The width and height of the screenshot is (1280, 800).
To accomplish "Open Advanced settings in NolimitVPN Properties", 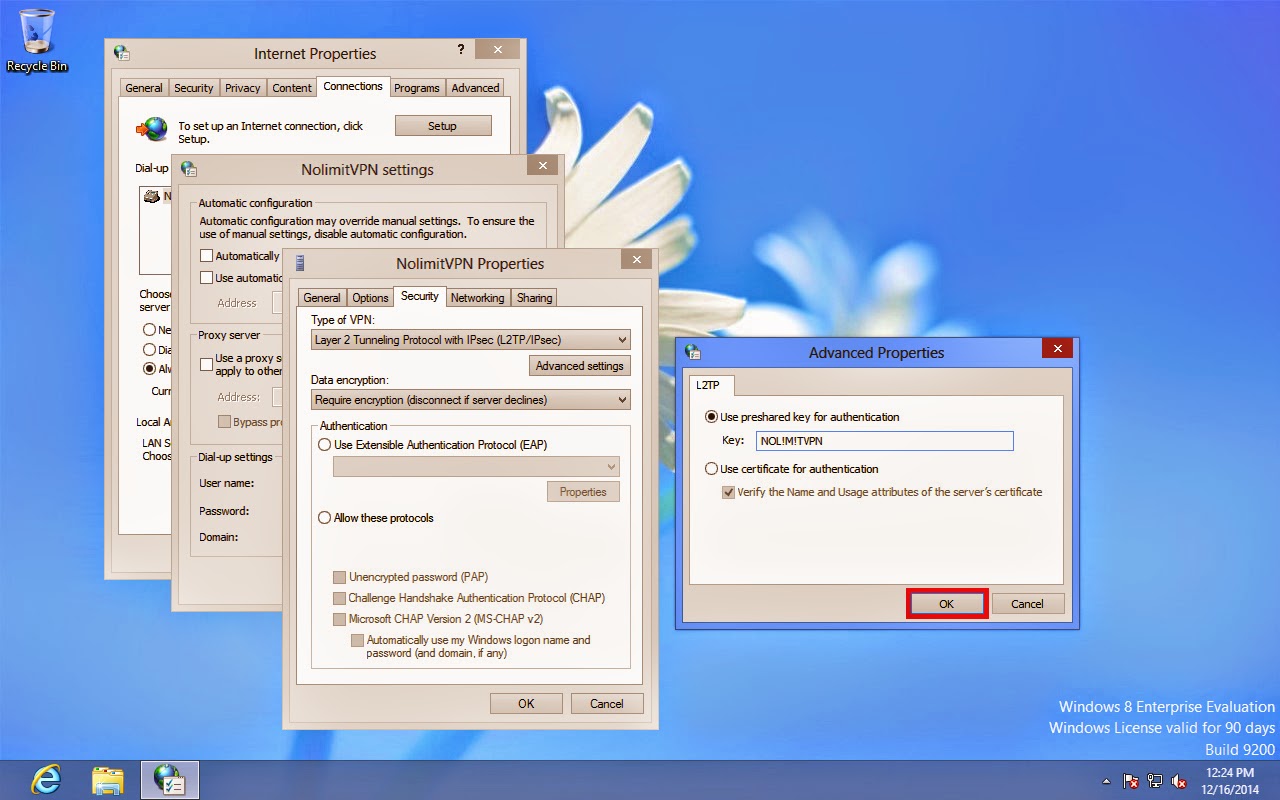I will tap(580, 366).
